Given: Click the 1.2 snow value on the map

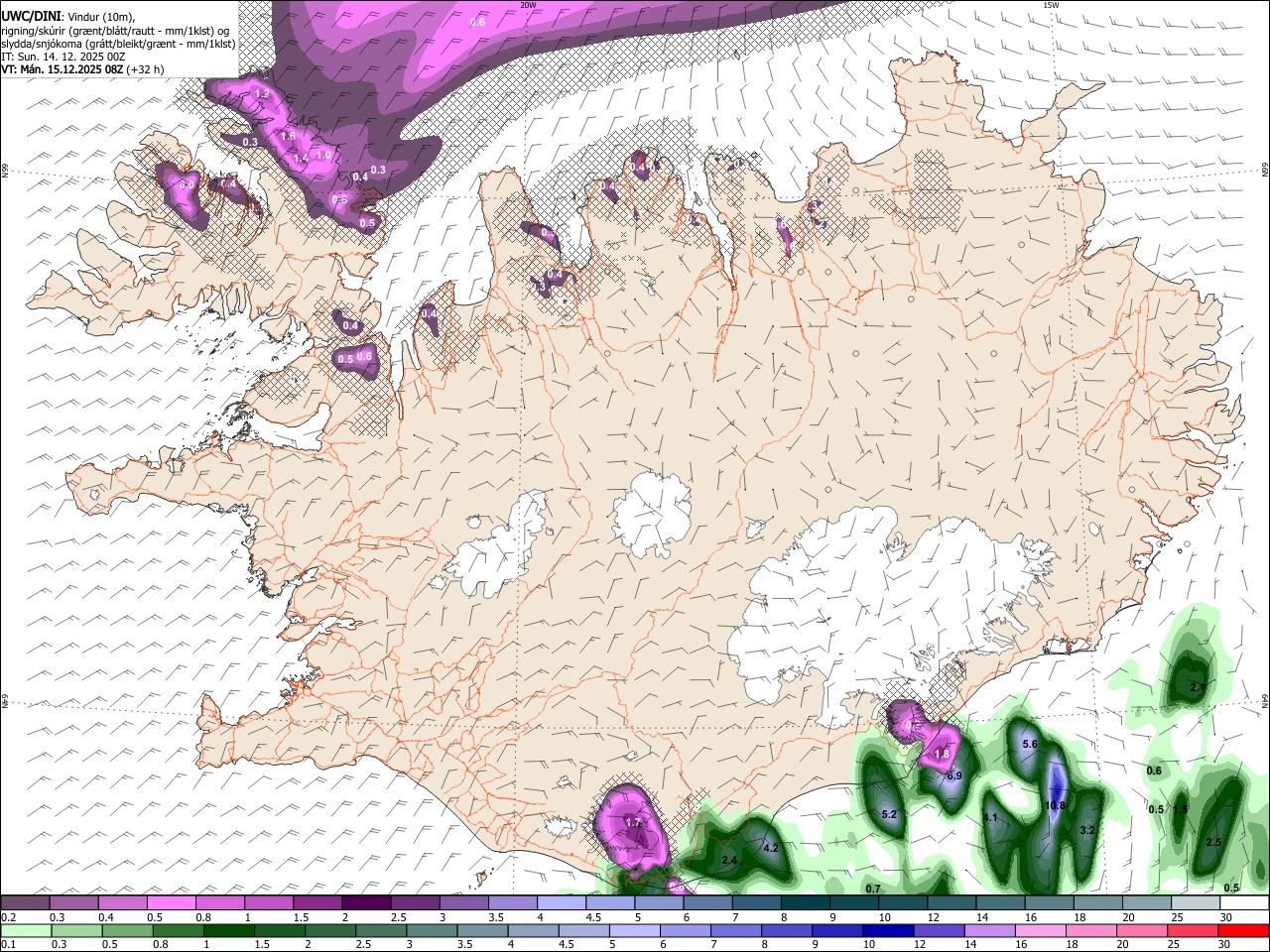Looking at the screenshot, I should coord(263,93).
